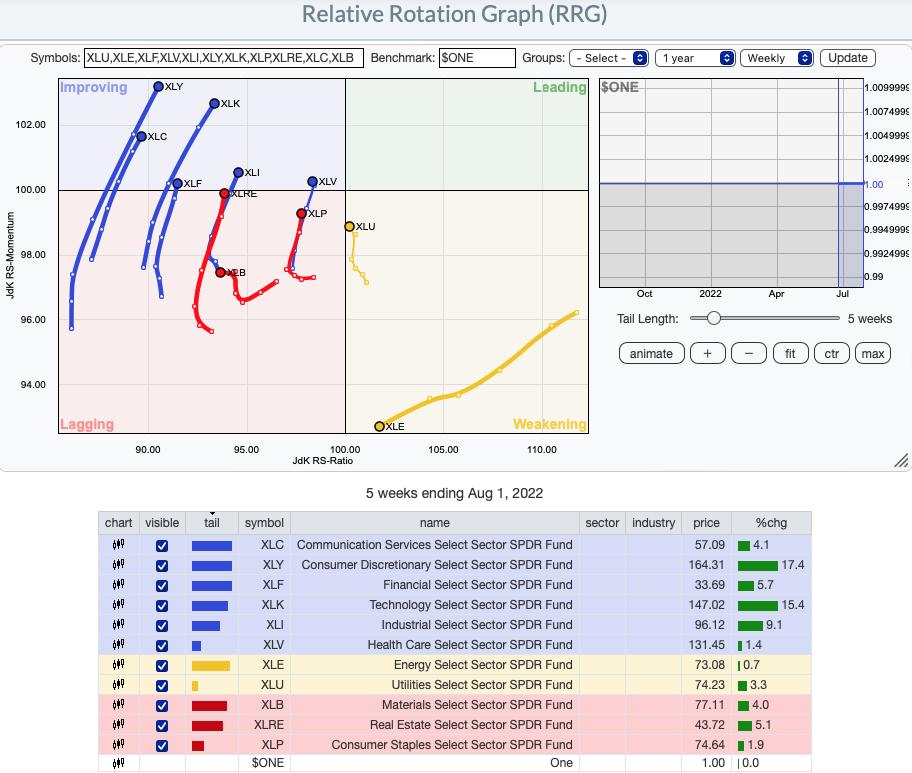Adjust the Tail Length slider handle
912x773 pixels.
713,318
